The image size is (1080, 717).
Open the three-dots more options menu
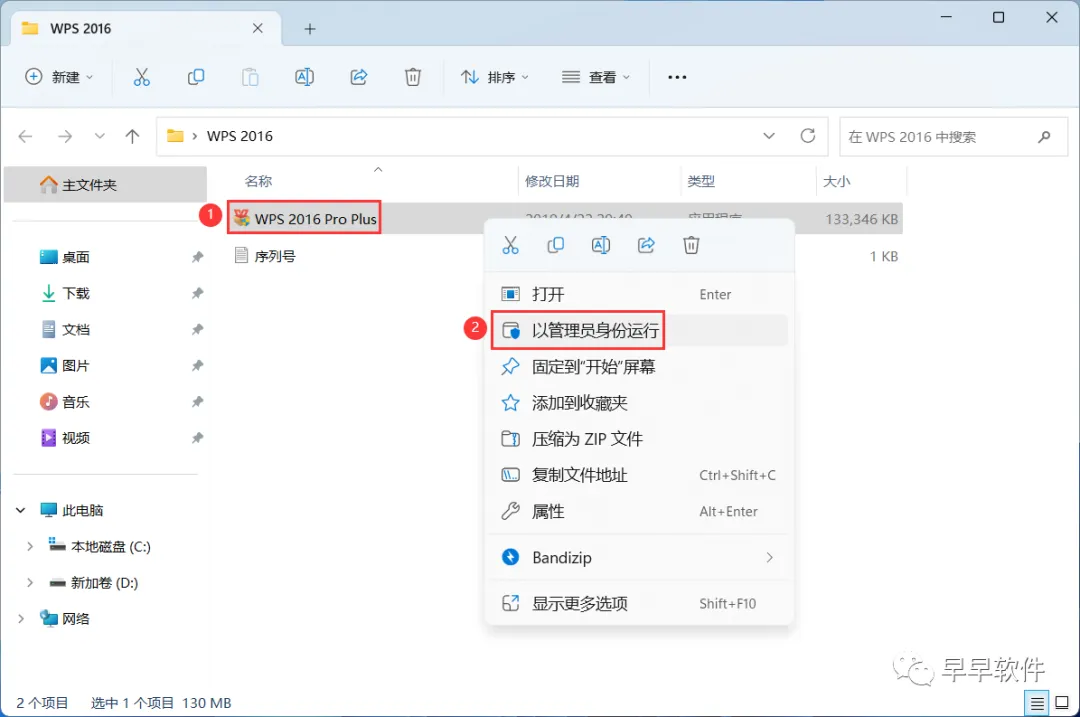(677, 77)
